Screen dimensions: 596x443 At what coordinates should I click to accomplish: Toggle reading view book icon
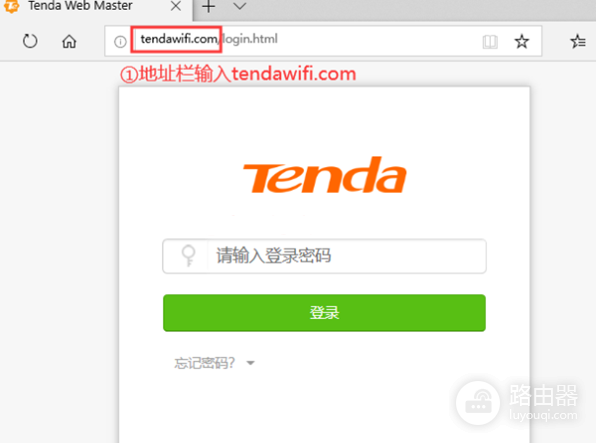pyautogui.click(x=490, y=41)
